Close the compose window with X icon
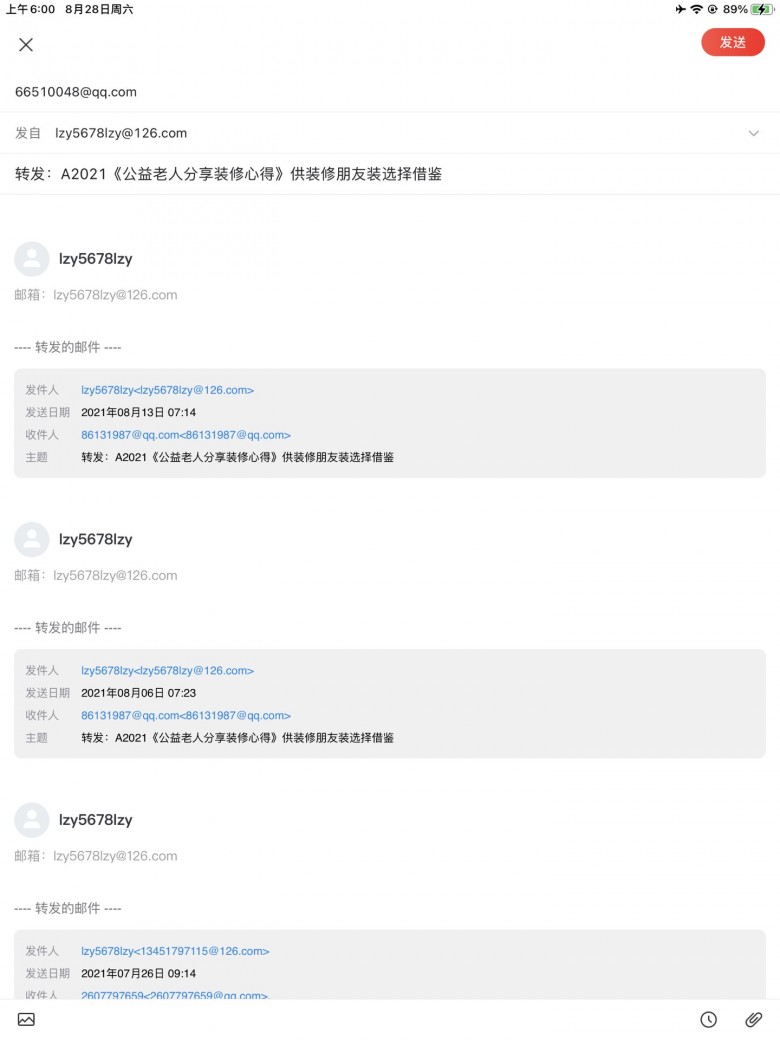Image resolution: width=780 pixels, height=1040 pixels. click(26, 44)
